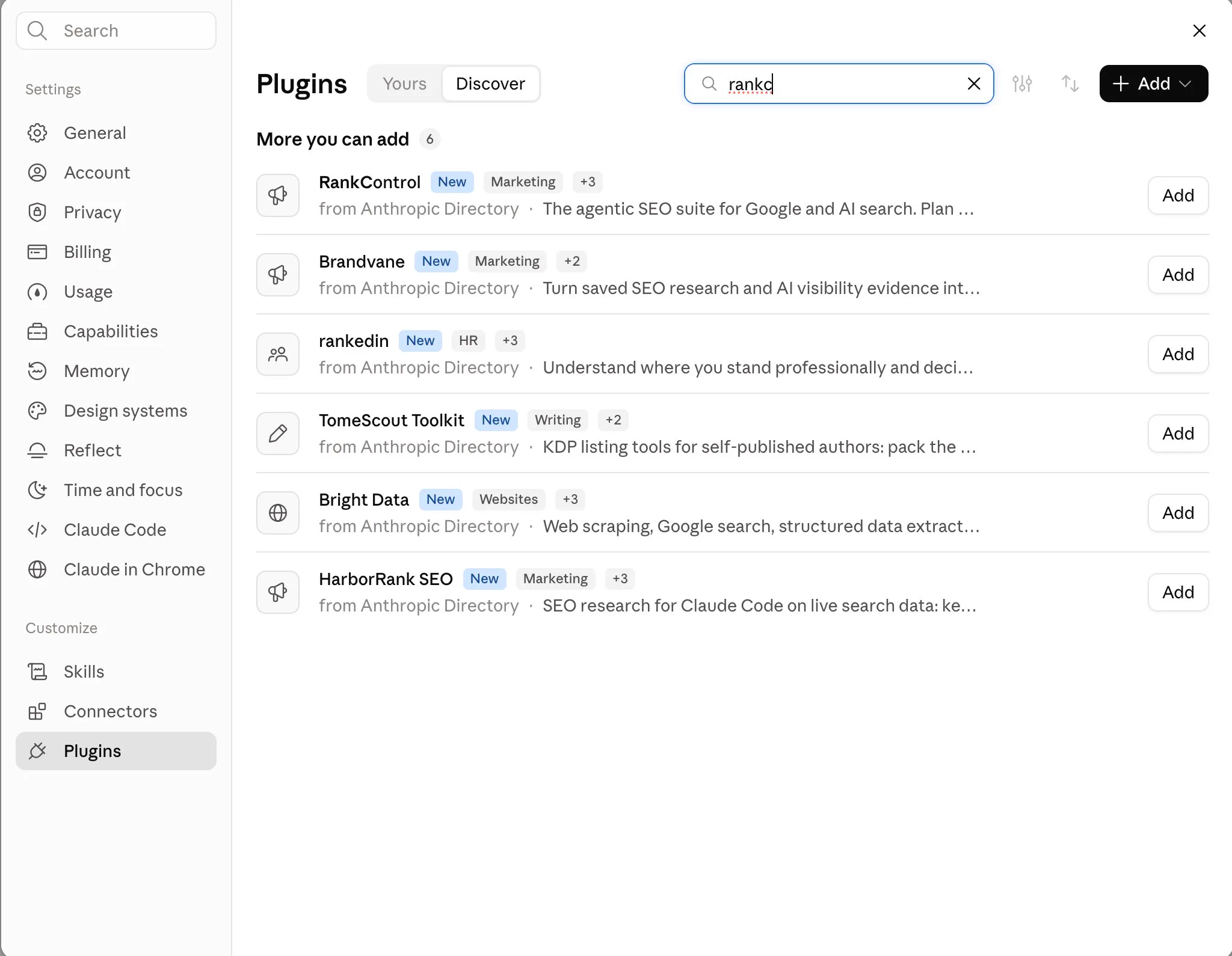Add the Brandvane plugin
1232x956 pixels.
click(x=1178, y=275)
